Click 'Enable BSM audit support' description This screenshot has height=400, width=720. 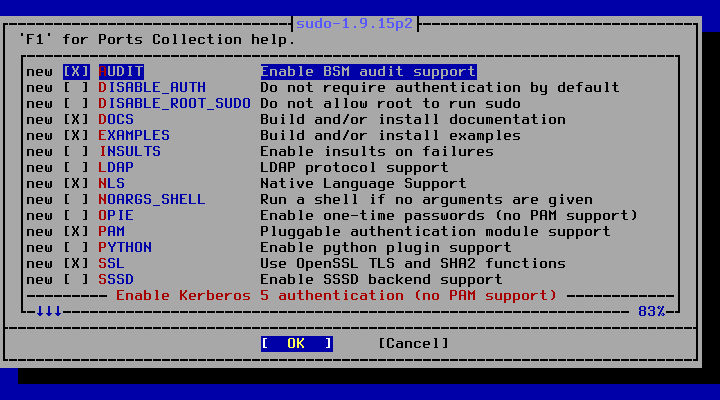click(368, 72)
